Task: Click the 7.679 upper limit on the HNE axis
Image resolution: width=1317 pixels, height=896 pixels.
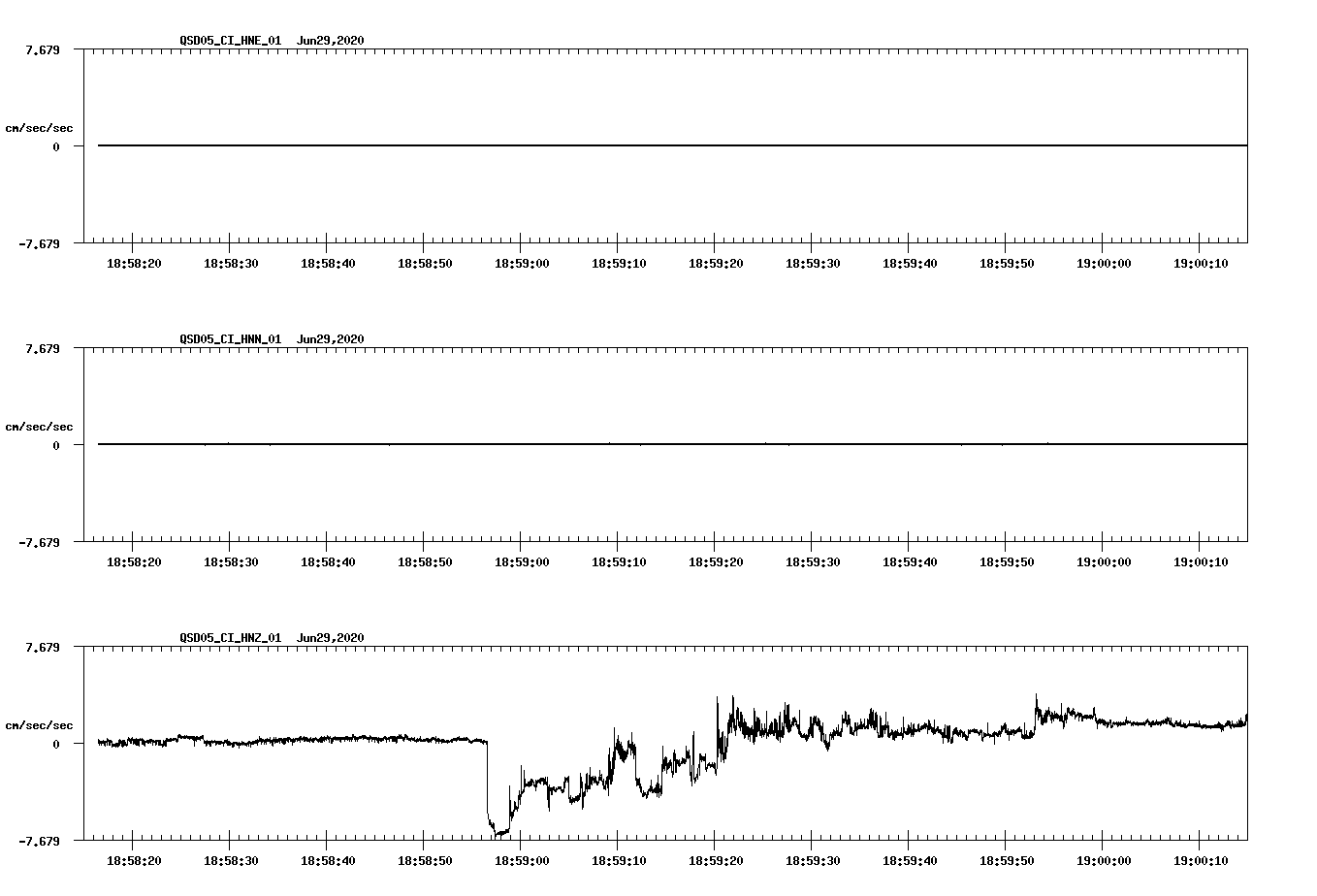Action: (x=43, y=49)
